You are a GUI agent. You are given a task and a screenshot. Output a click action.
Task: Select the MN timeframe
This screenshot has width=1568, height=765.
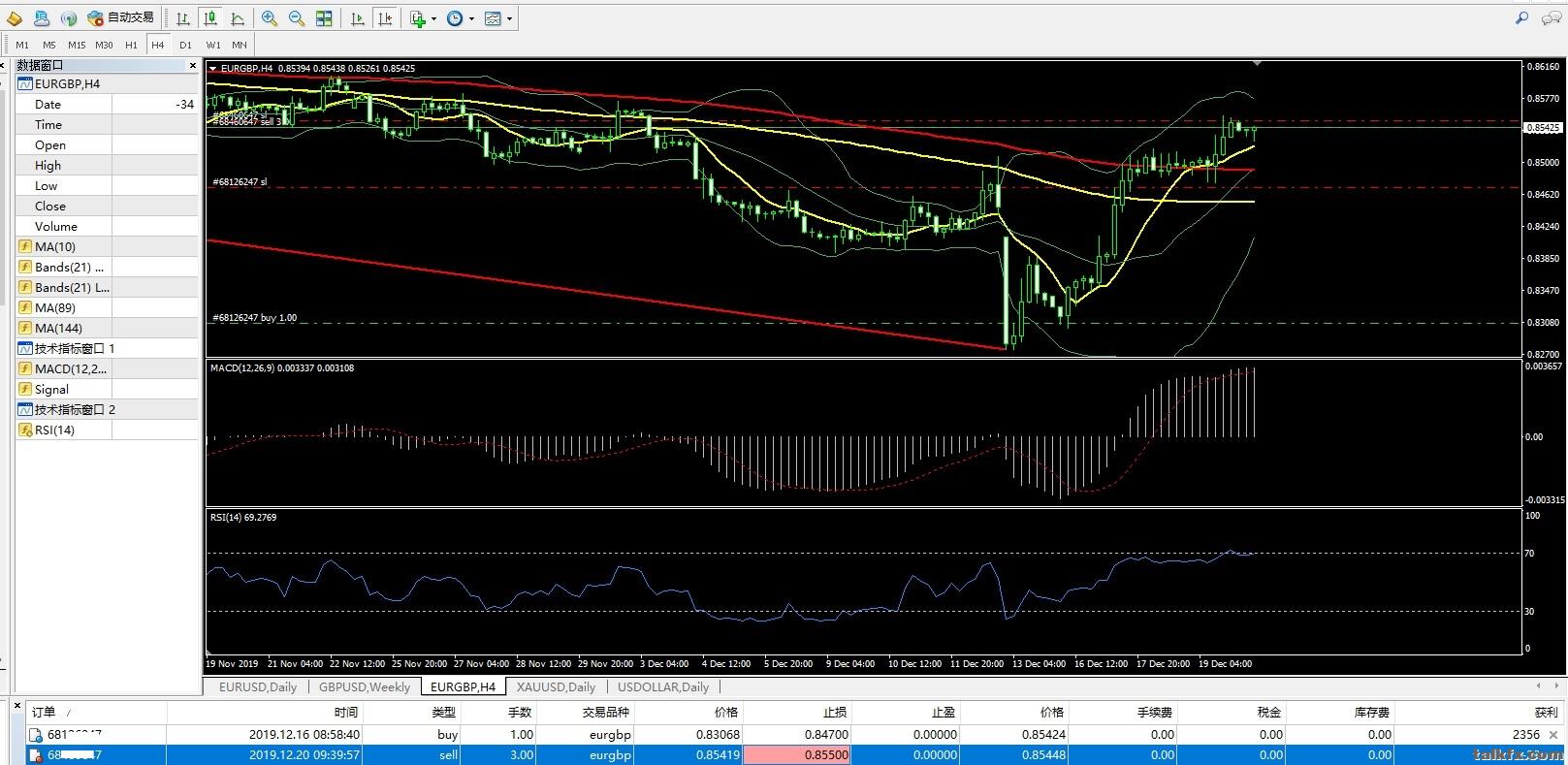pos(240,45)
